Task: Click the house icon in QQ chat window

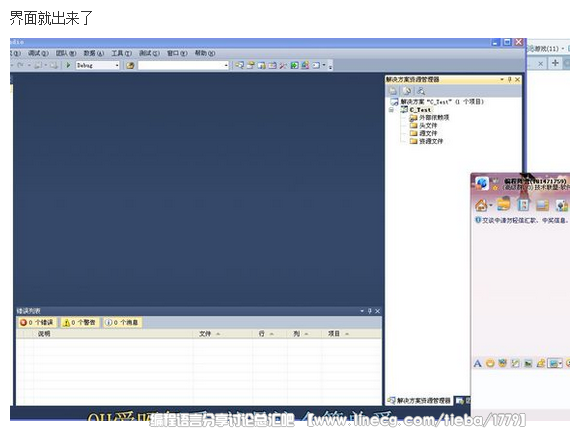Action: coord(481,205)
